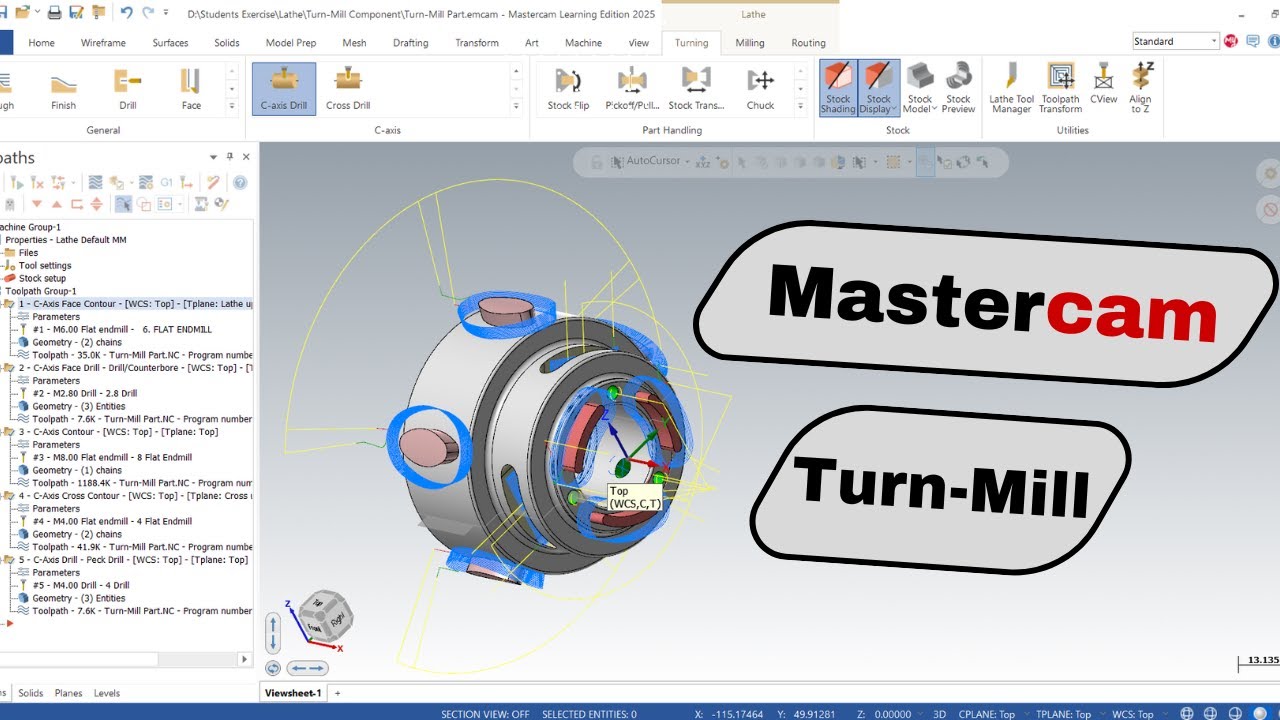Open the Standard workspace dropdown
Screen dimensions: 1280x720
click(x=1214, y=41)
